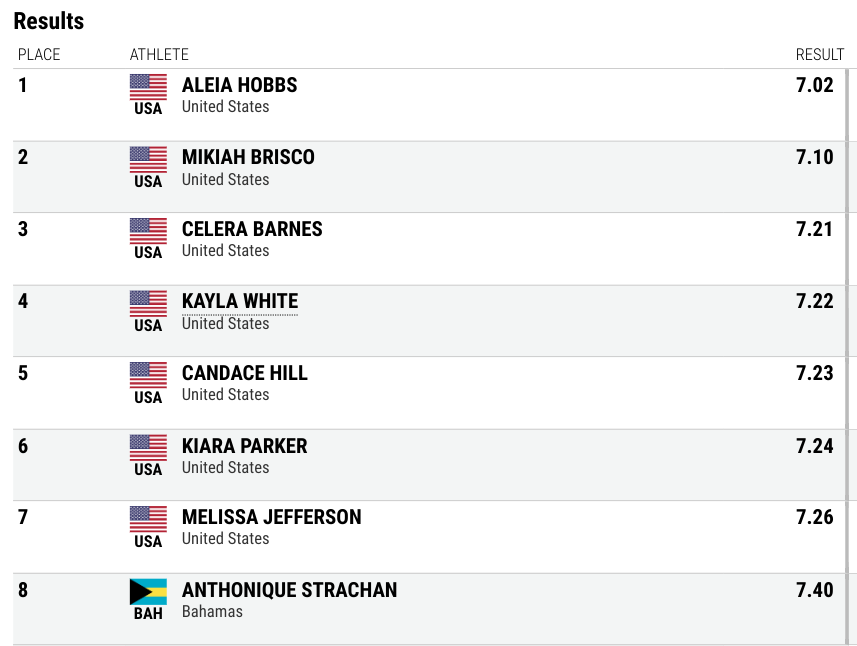Open Kiara Parker athlete profile
Viewport: 857px width, 646px height.
pyautogui.click(x=245, y=446)
